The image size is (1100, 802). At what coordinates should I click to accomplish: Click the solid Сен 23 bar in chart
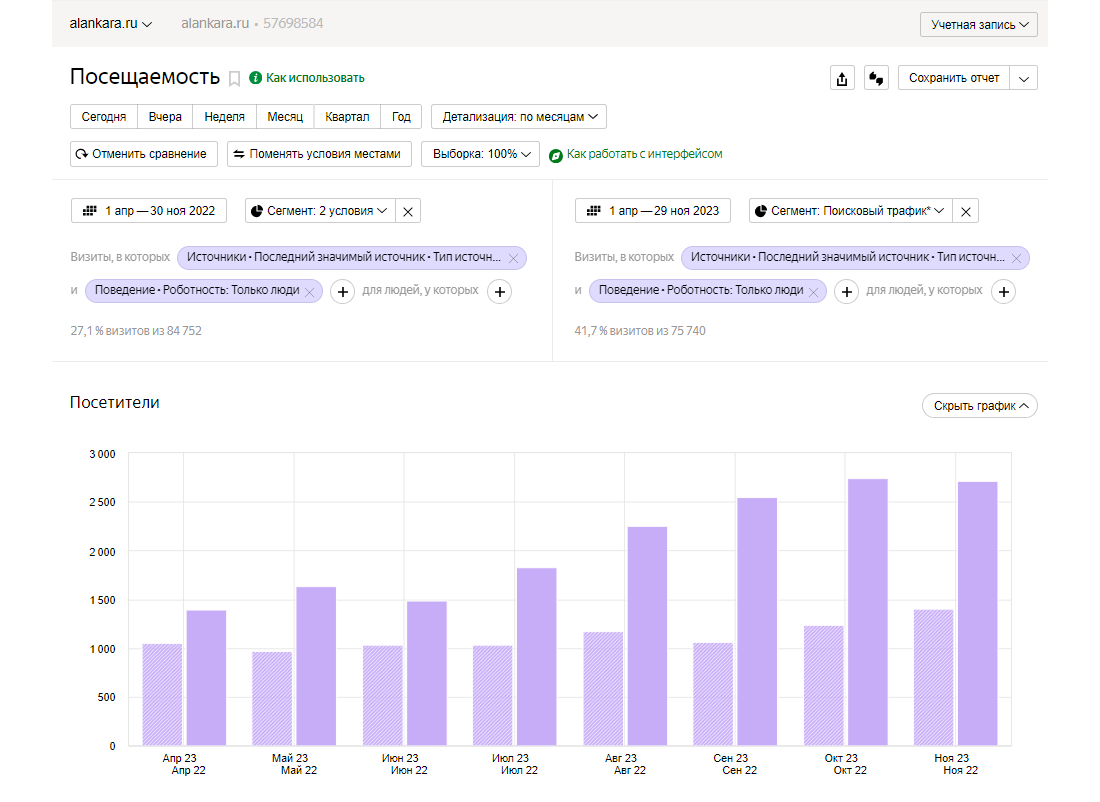757,622
